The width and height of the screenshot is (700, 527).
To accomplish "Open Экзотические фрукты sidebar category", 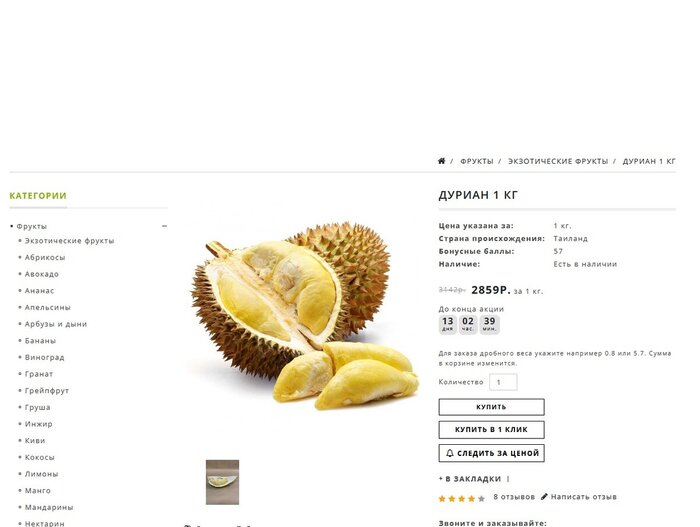I will click(x=69, y=241).
